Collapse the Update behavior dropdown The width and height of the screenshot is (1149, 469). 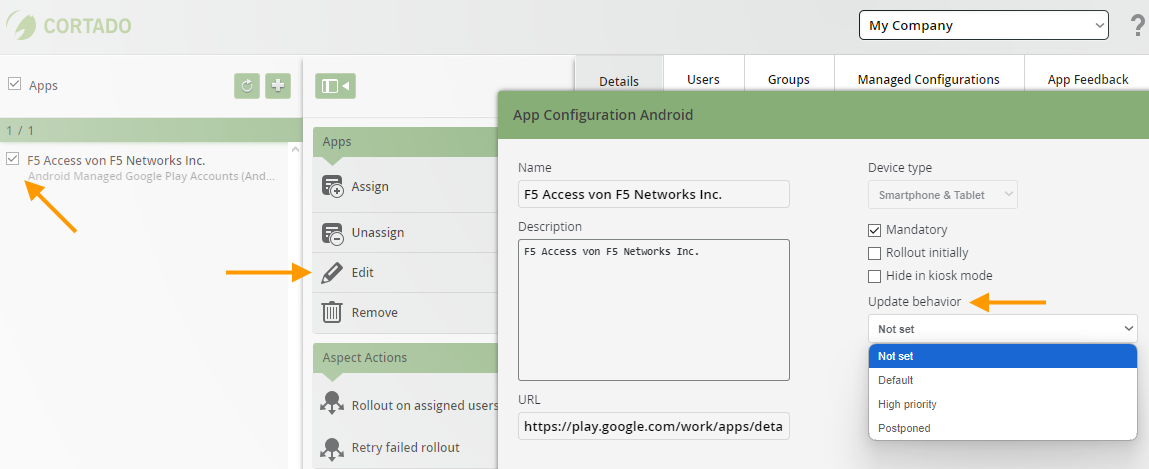pos(1002,329)
